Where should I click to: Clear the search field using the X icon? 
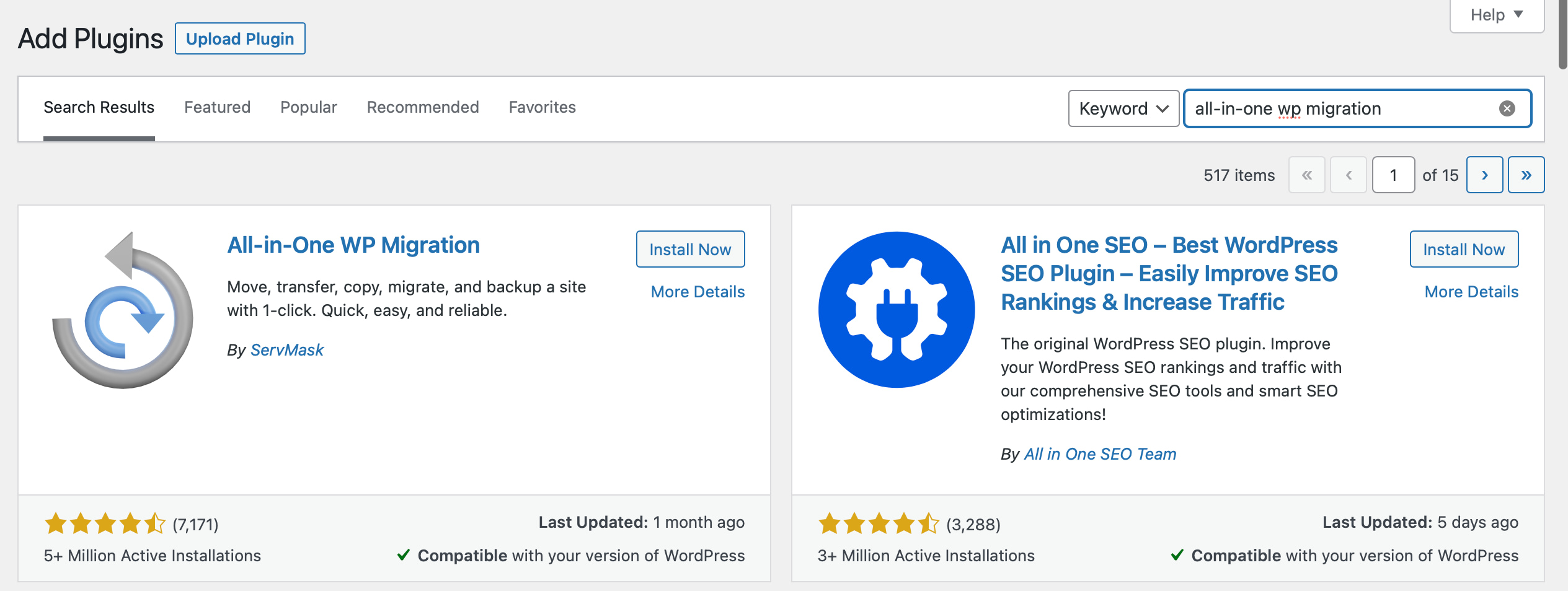tap(1508, 108)
